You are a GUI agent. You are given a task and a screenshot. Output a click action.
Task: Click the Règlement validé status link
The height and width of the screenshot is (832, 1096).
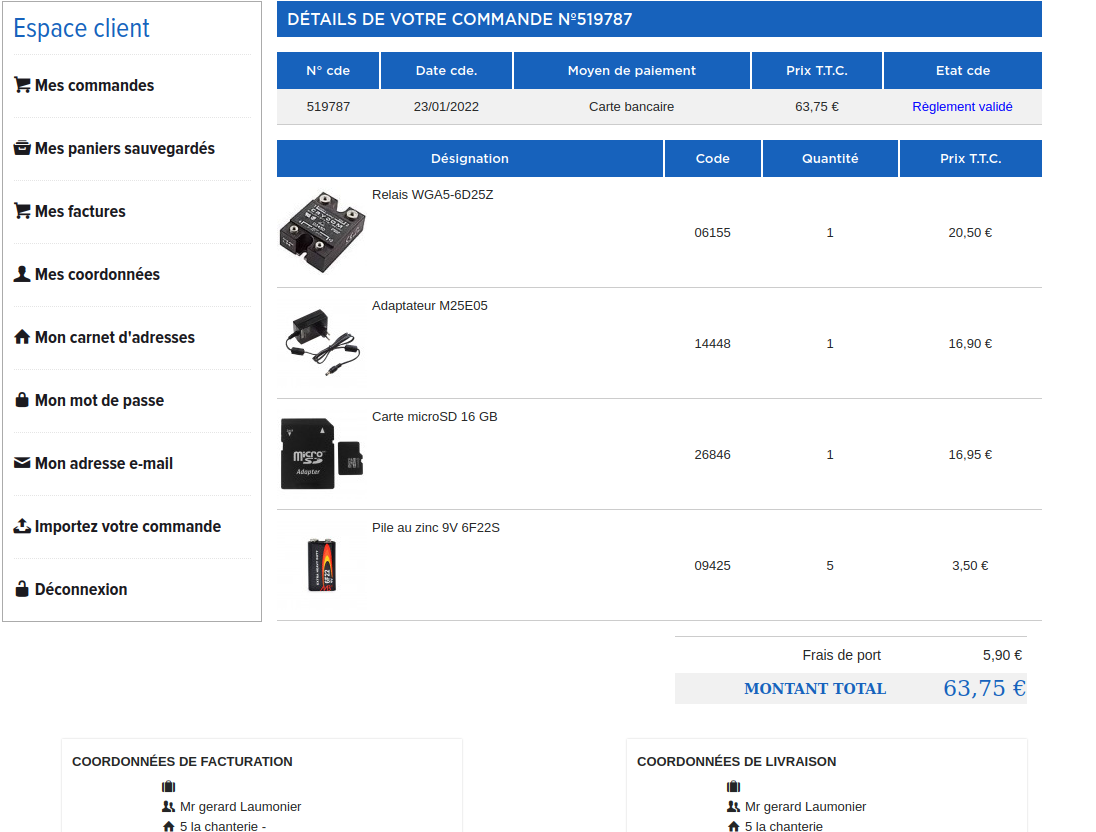click(962, 106)
